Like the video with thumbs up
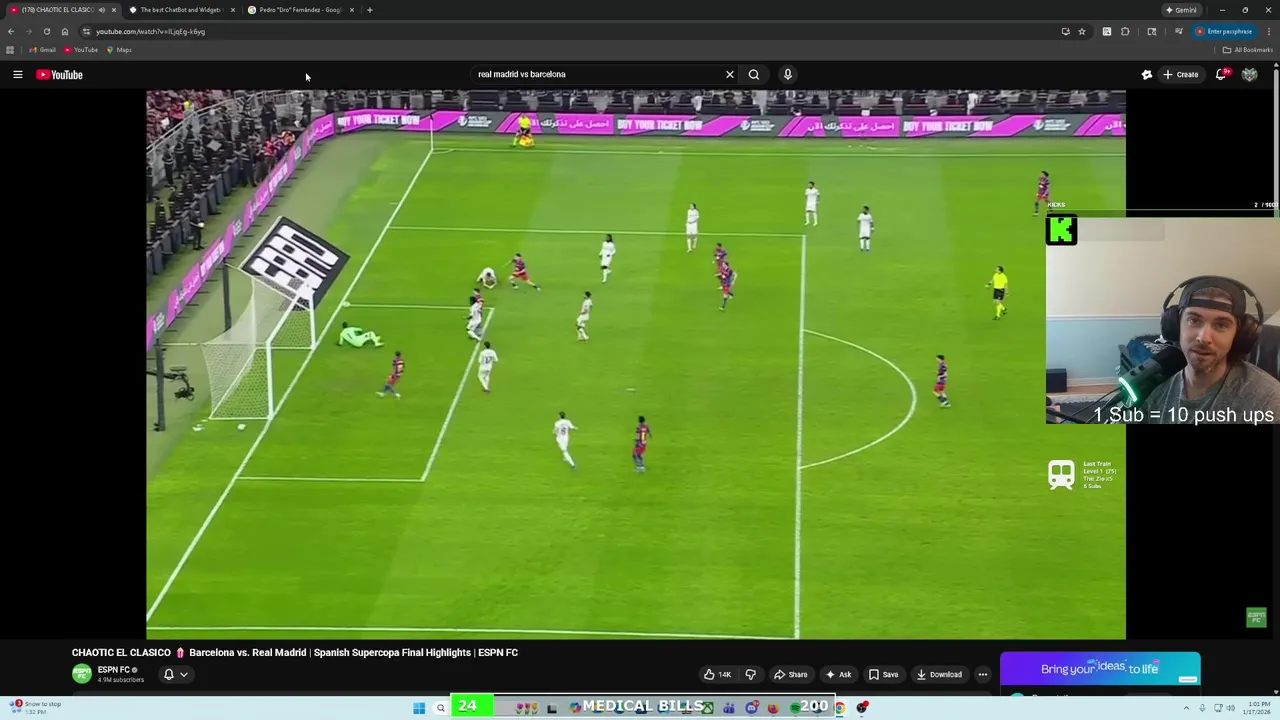This screenshot has width=1280, height=720. 717,674
